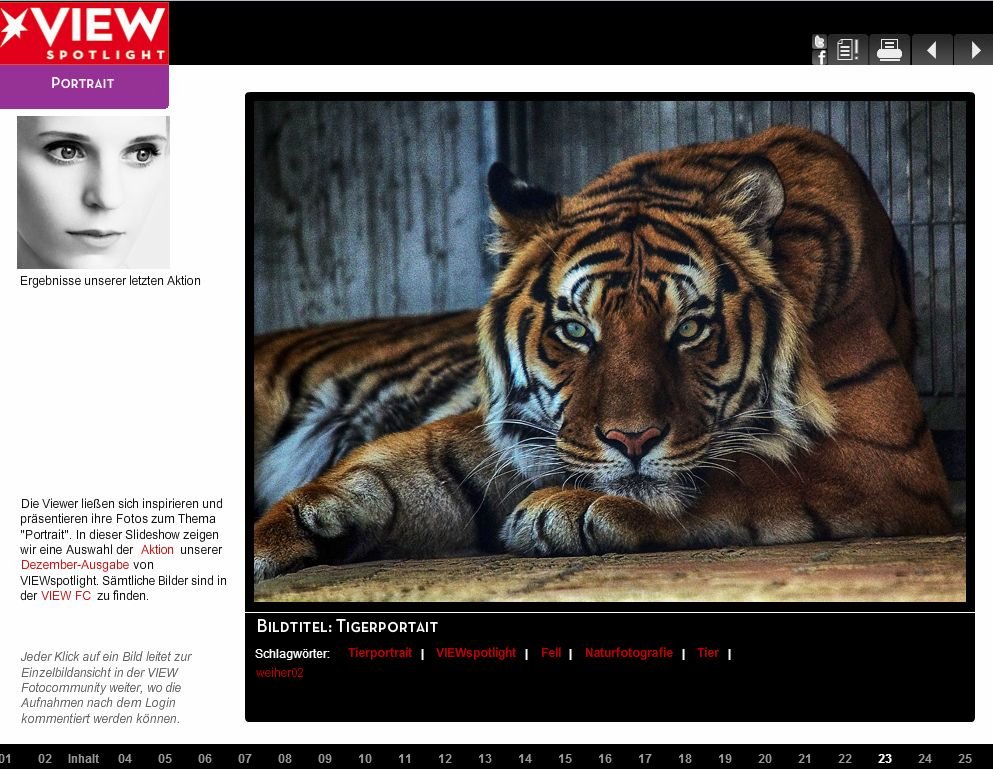
Task: Open photographer 'weiher02' profile link
Action: 280,673
